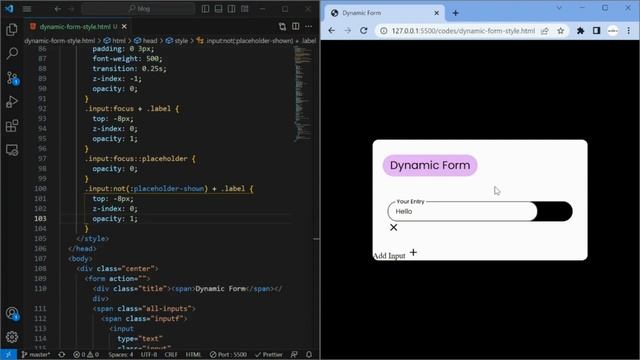The height and width of the screenshot is (360, 640).
Task: Close the dynamic-form-style.html editor tab
Action: [x=124, y=27]
